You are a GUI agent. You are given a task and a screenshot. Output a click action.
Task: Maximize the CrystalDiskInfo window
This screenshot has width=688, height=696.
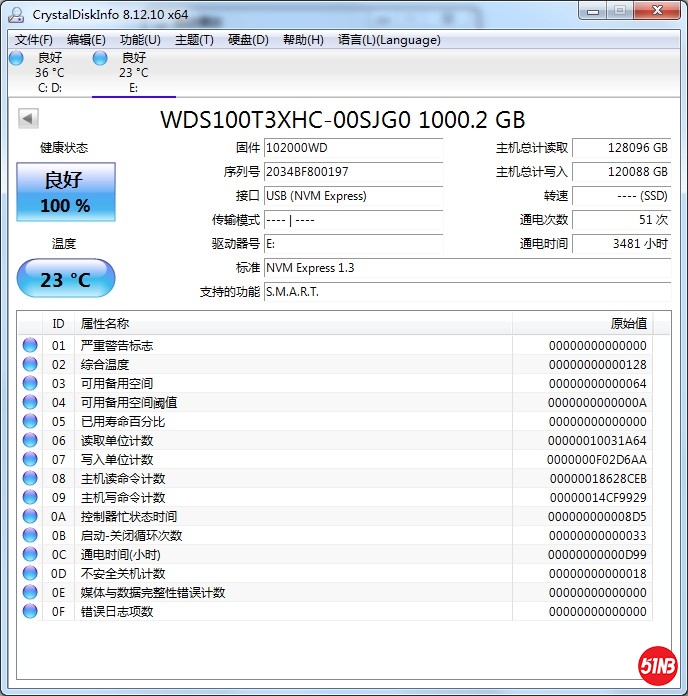pos(620,11)
